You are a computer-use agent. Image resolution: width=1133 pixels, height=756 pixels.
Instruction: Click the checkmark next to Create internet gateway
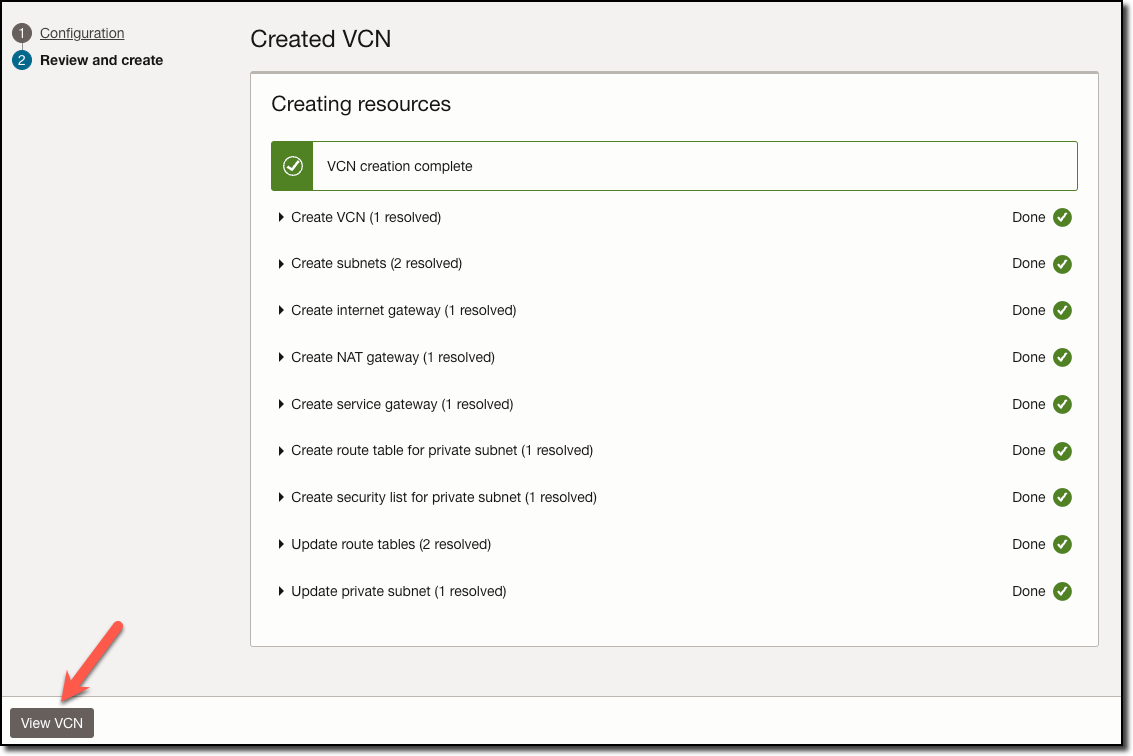pyautogui.click(x=1062, y=310)
